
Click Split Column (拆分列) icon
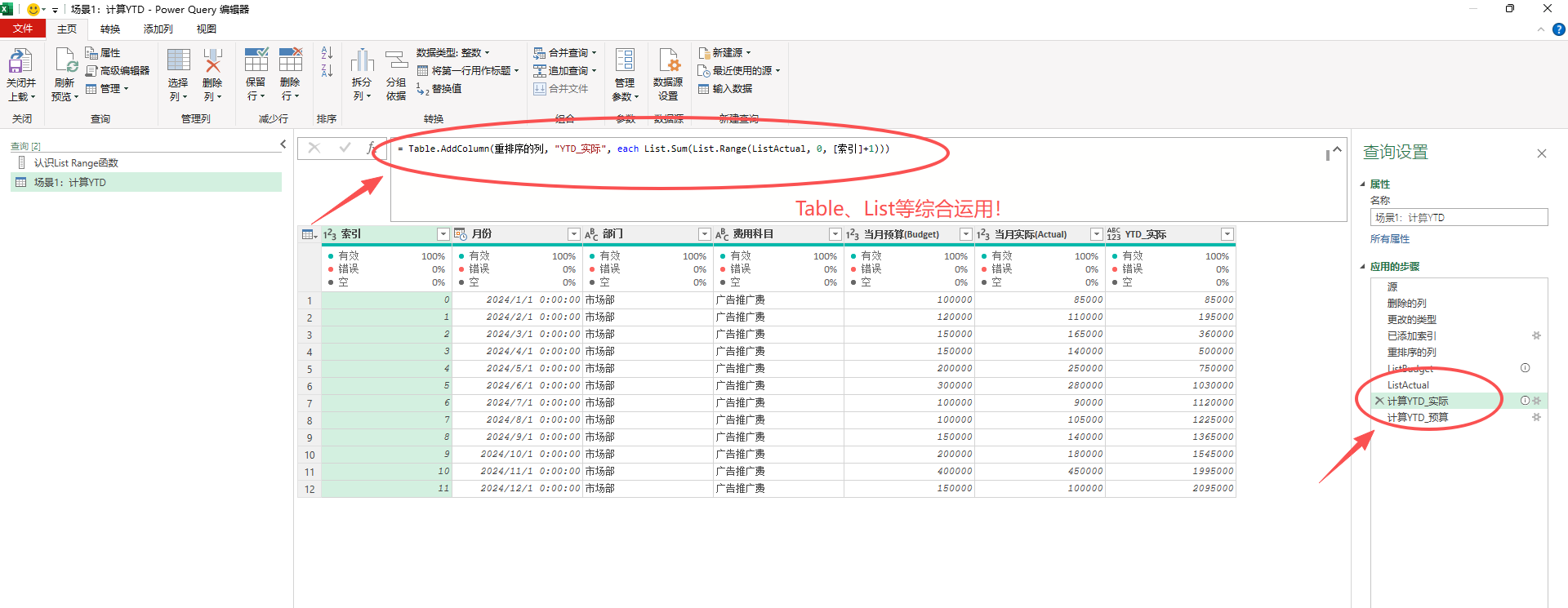(362, 62)
